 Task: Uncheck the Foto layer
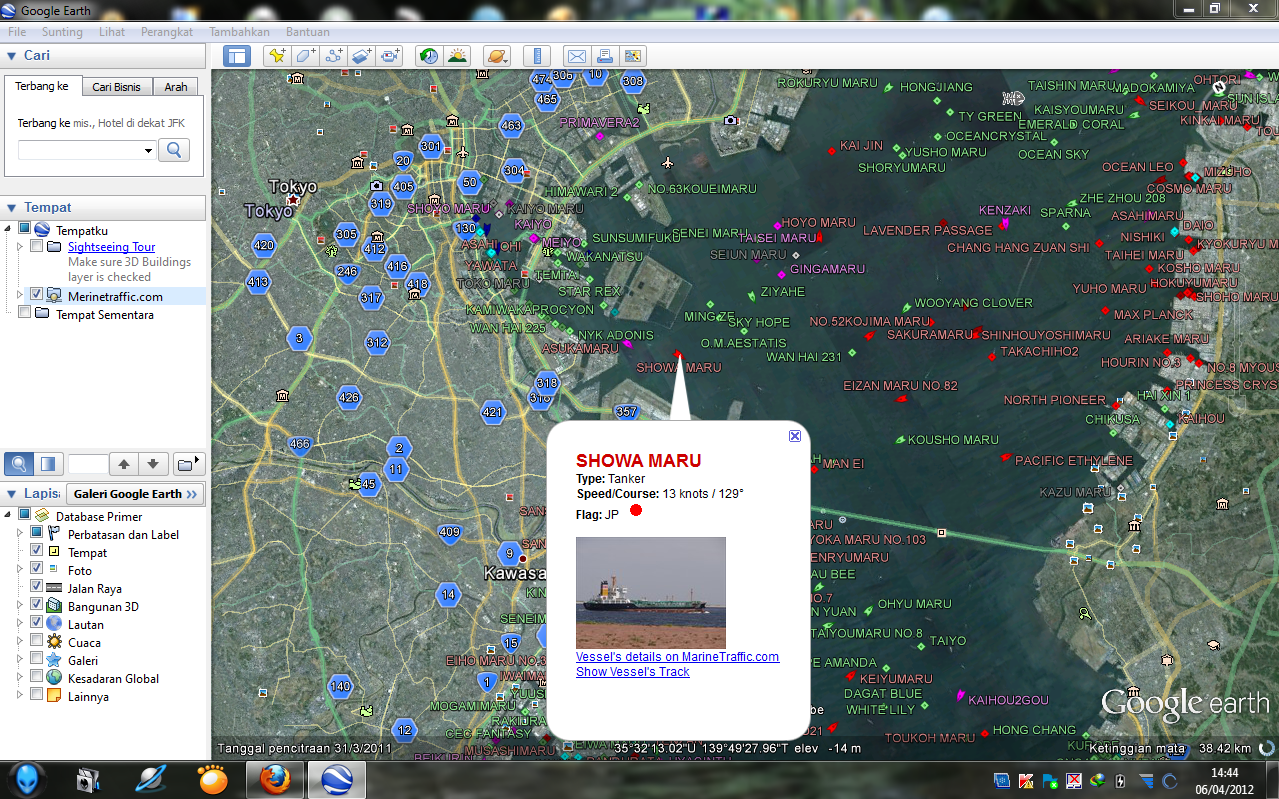tap(37, 569)
